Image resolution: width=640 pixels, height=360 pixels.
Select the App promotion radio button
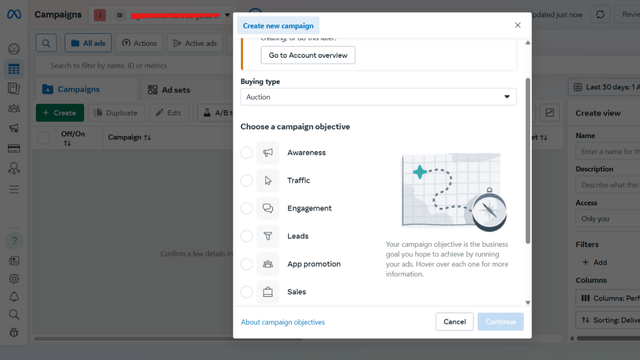(x=247, y=264)
